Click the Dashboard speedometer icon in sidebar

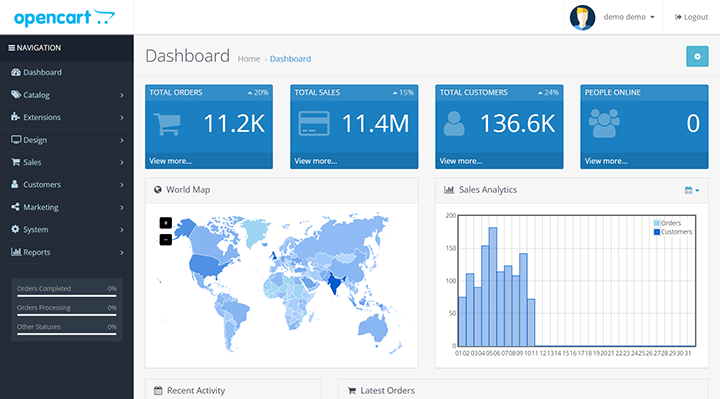16,72
